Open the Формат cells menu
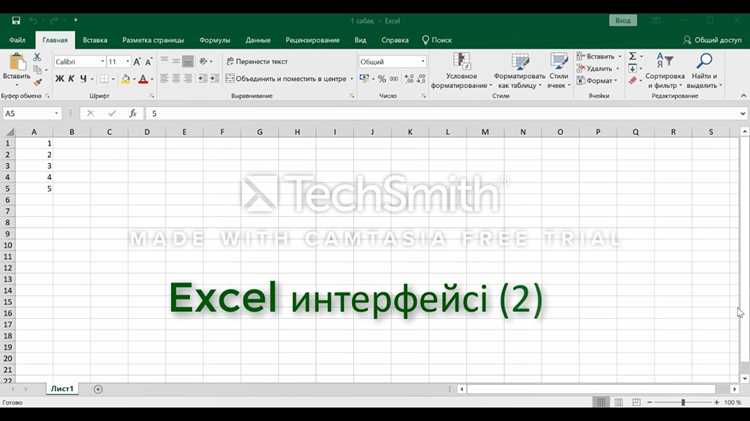 597,80
